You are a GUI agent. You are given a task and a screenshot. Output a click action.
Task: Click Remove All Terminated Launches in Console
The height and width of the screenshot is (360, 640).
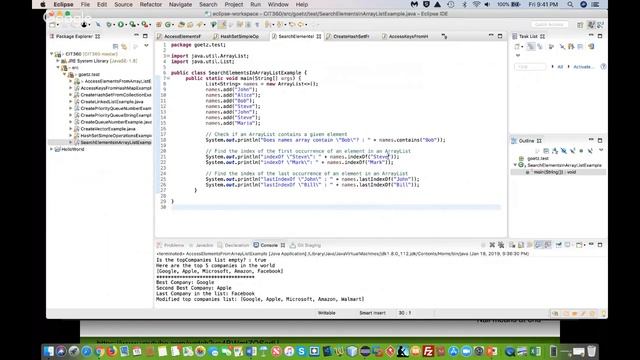click(x=501, y=245)
